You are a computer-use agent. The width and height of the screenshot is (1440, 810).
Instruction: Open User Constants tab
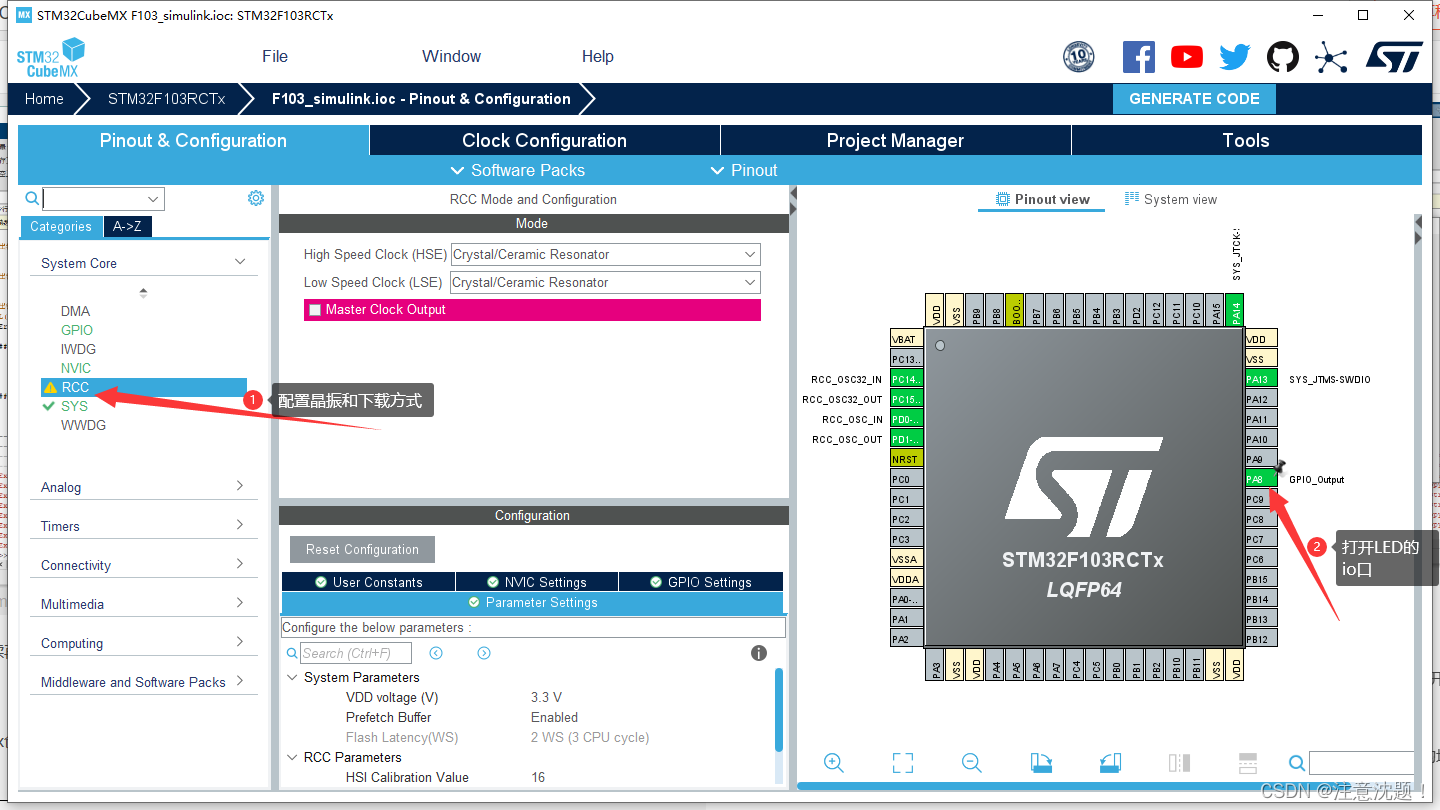369,582
